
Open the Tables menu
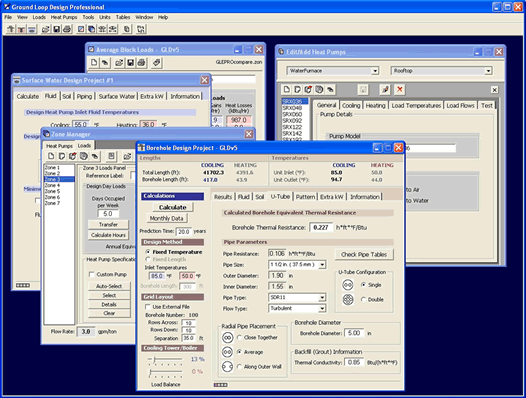123,17
